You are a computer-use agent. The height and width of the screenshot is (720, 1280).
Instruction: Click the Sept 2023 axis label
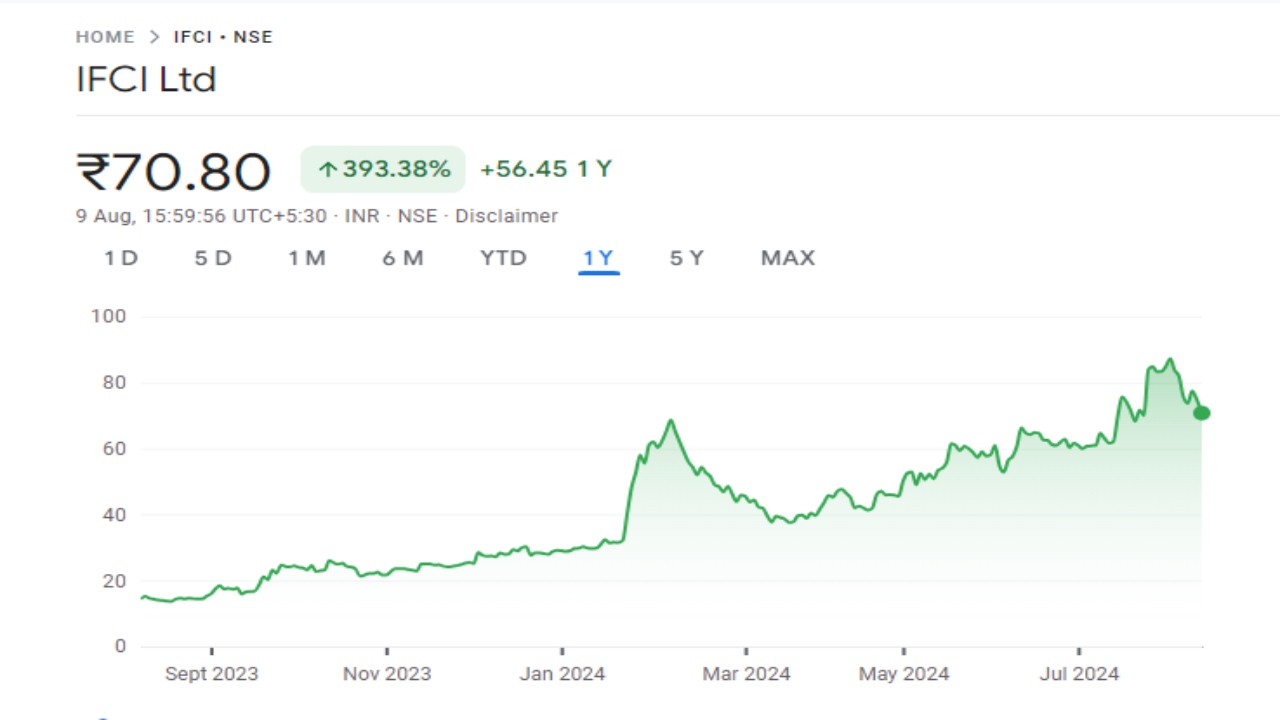coord(211,674)
